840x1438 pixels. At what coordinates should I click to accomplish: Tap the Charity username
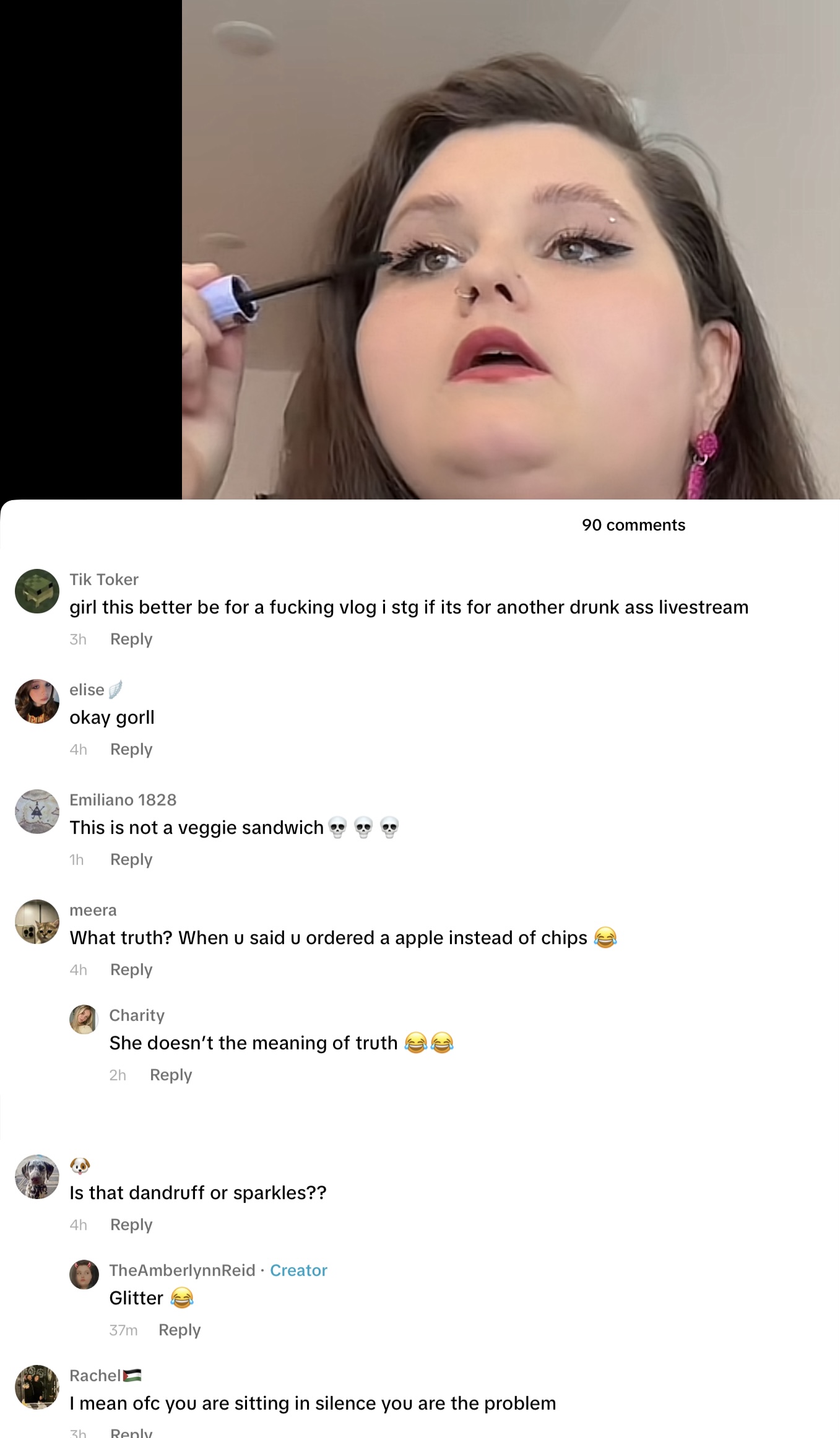[137, 1015]
